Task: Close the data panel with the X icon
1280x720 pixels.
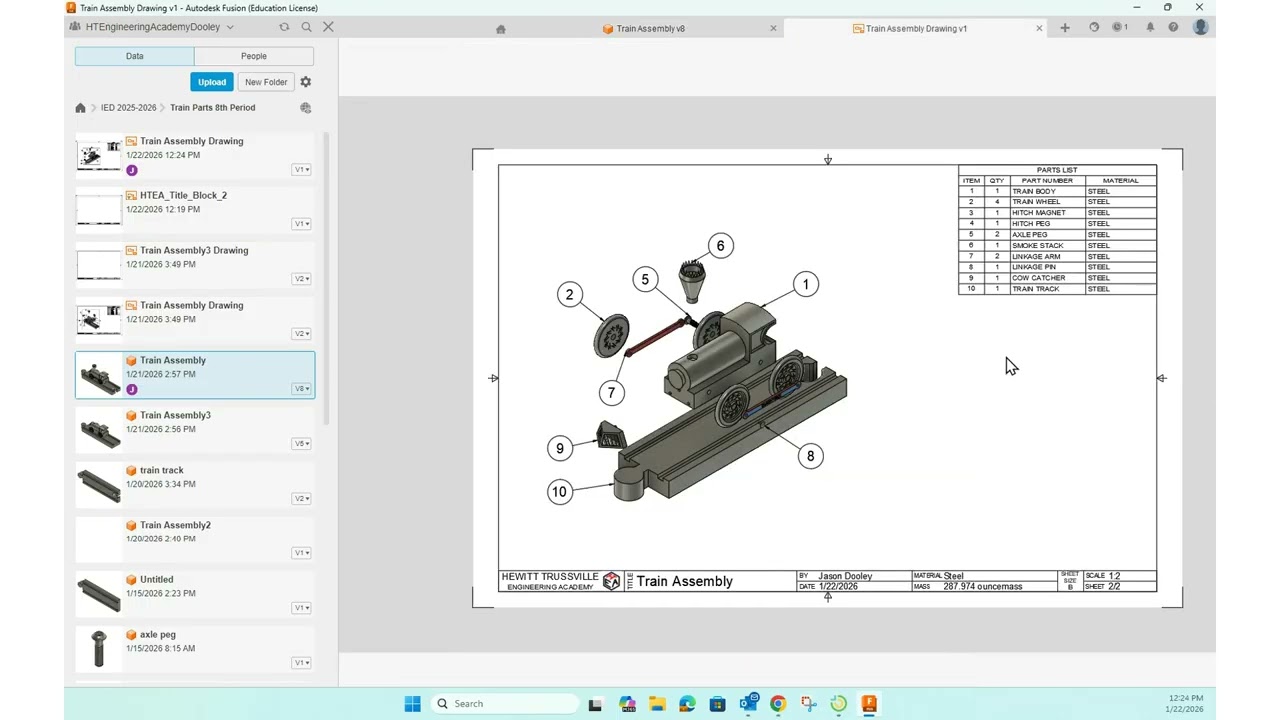Action: 328,27
